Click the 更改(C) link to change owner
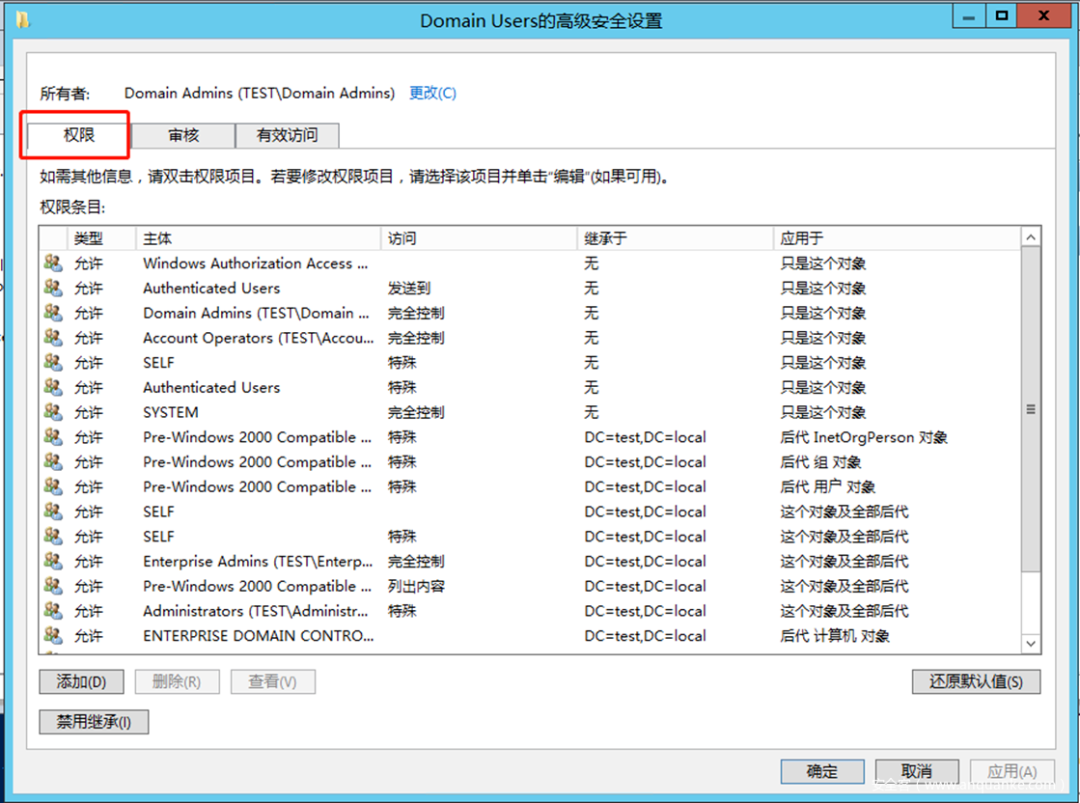 click(432, 92)
